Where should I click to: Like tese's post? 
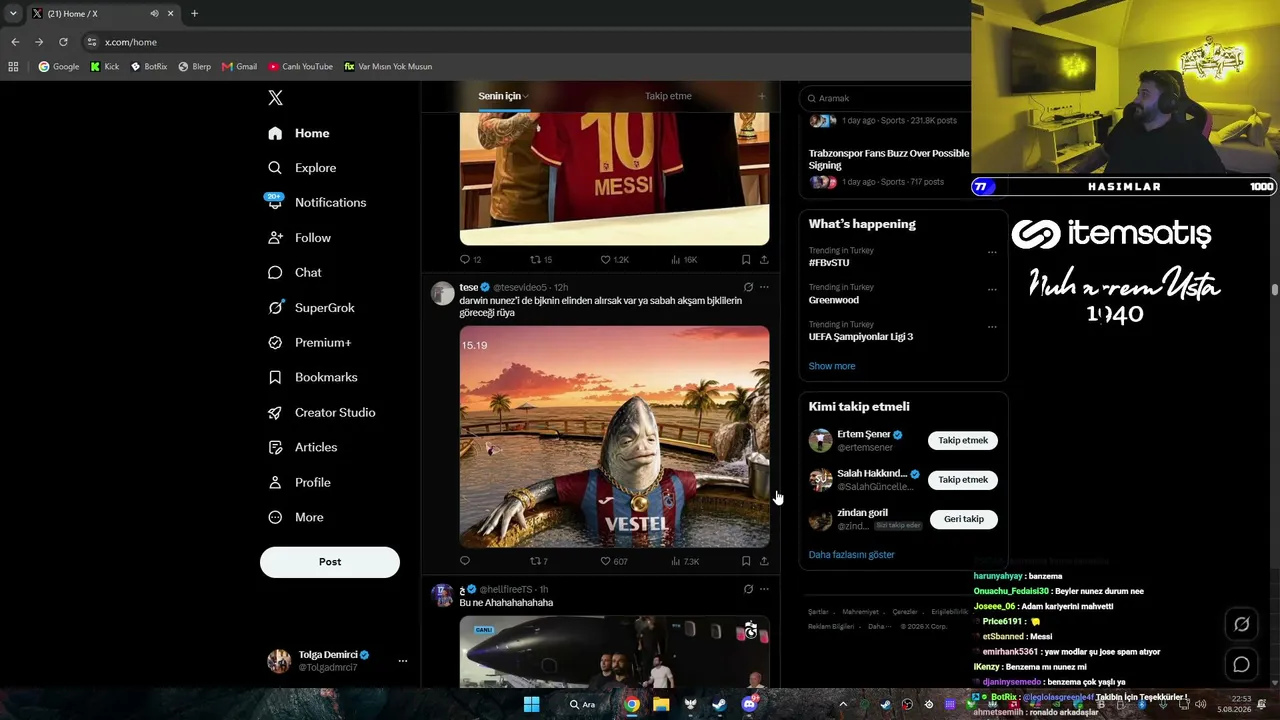[x=614, y=561]
